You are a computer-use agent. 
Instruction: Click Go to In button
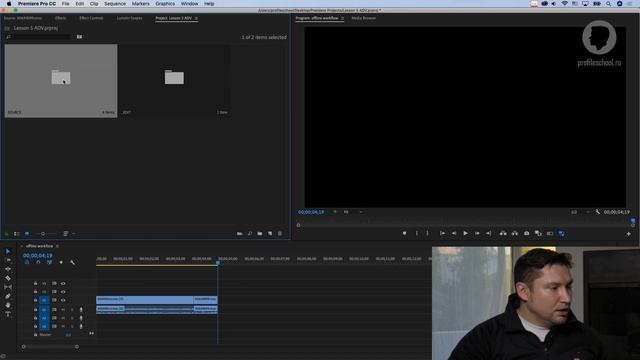point(442,233)
